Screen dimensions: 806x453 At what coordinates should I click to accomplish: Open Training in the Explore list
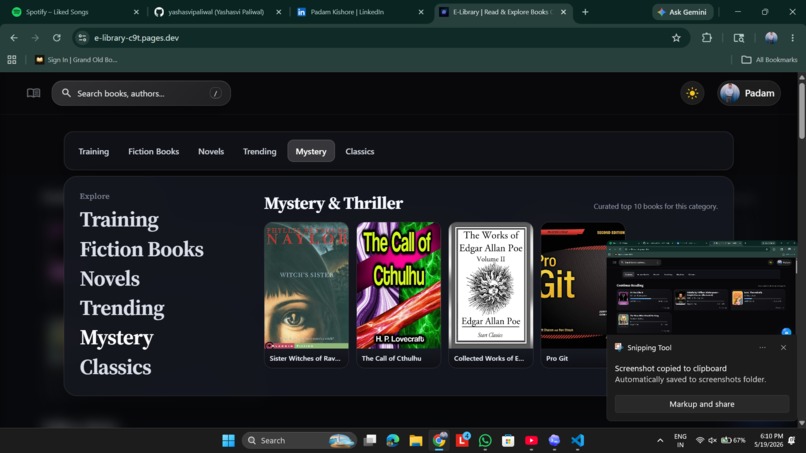[119, 220]
